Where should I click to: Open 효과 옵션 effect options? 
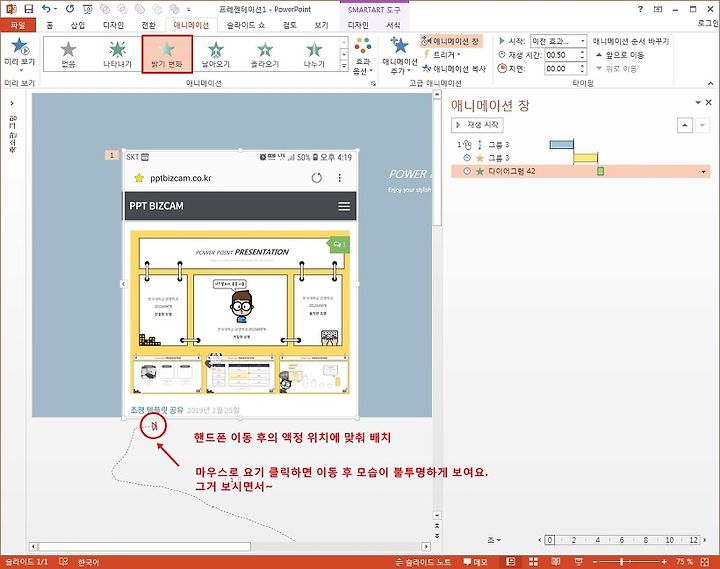coord(363,56)
